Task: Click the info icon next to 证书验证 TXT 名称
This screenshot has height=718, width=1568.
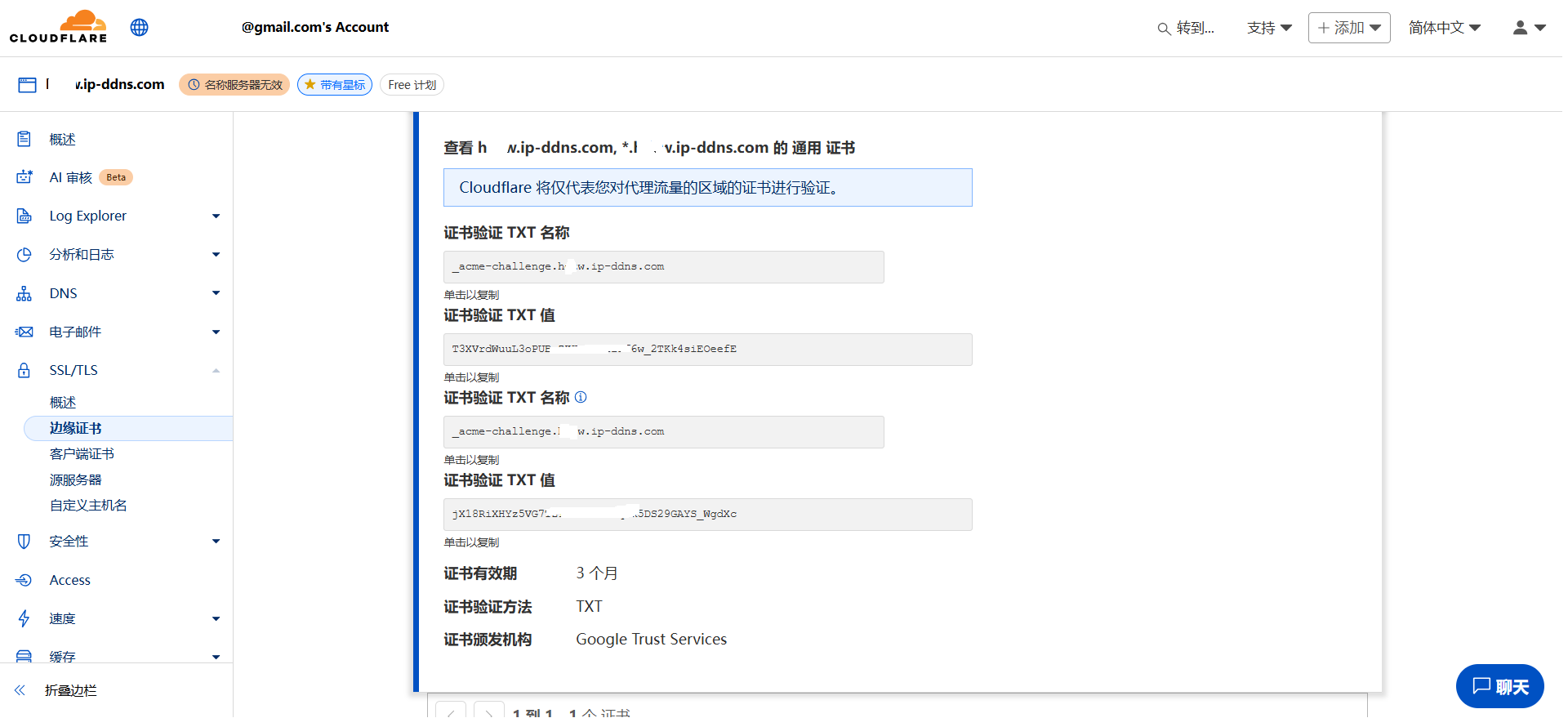Action: coord(581,398)
